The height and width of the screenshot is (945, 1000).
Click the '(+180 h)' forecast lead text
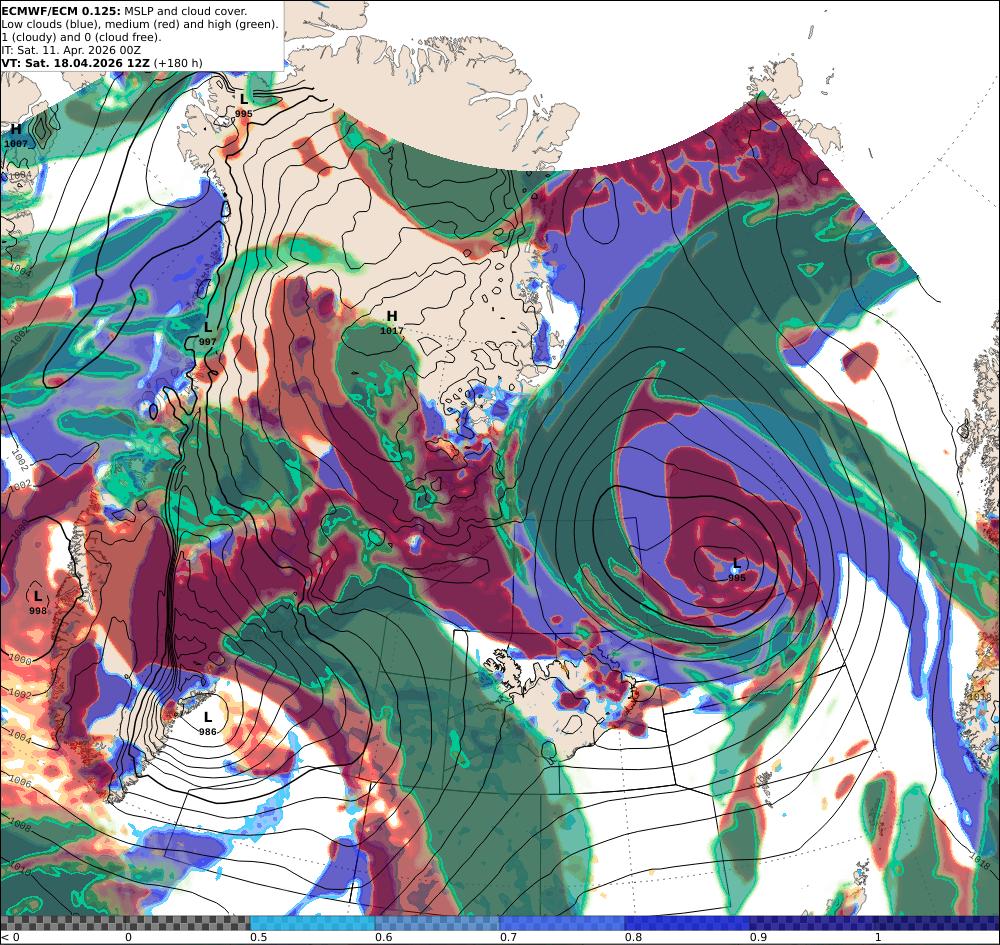tap(178, 63)
